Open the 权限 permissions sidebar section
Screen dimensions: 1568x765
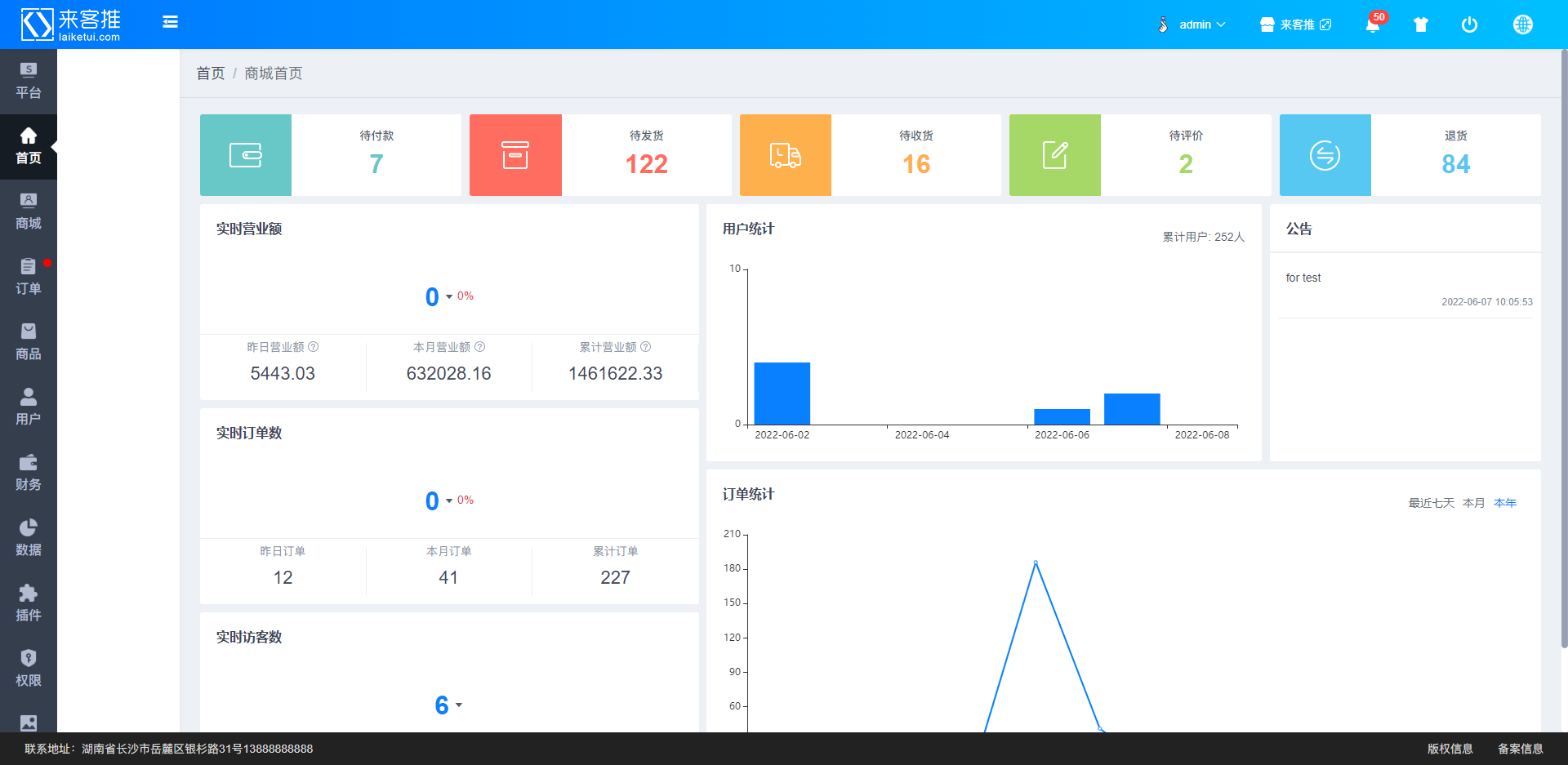coord(29,669)
